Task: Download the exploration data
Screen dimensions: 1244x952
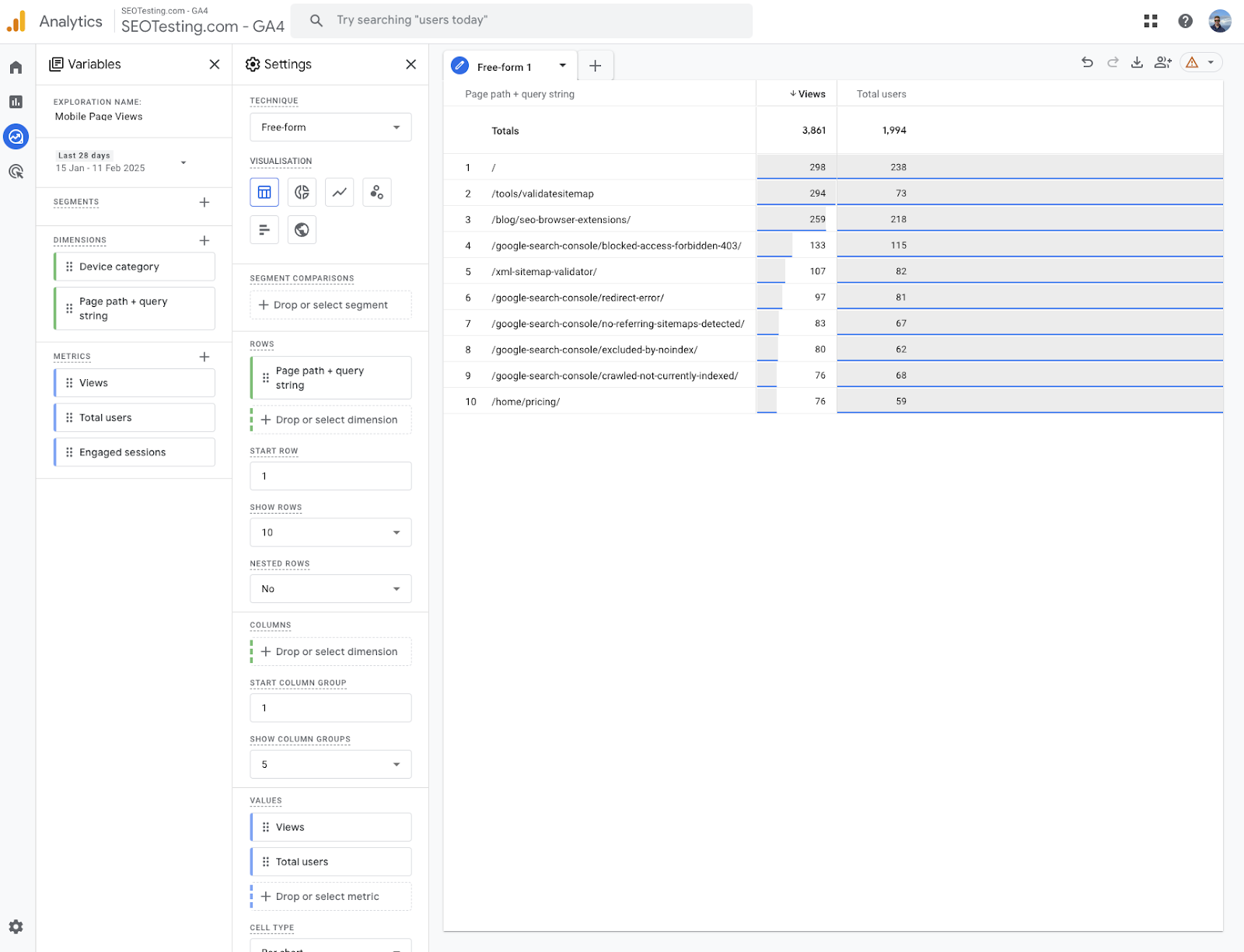Action: pos(1137,62)
